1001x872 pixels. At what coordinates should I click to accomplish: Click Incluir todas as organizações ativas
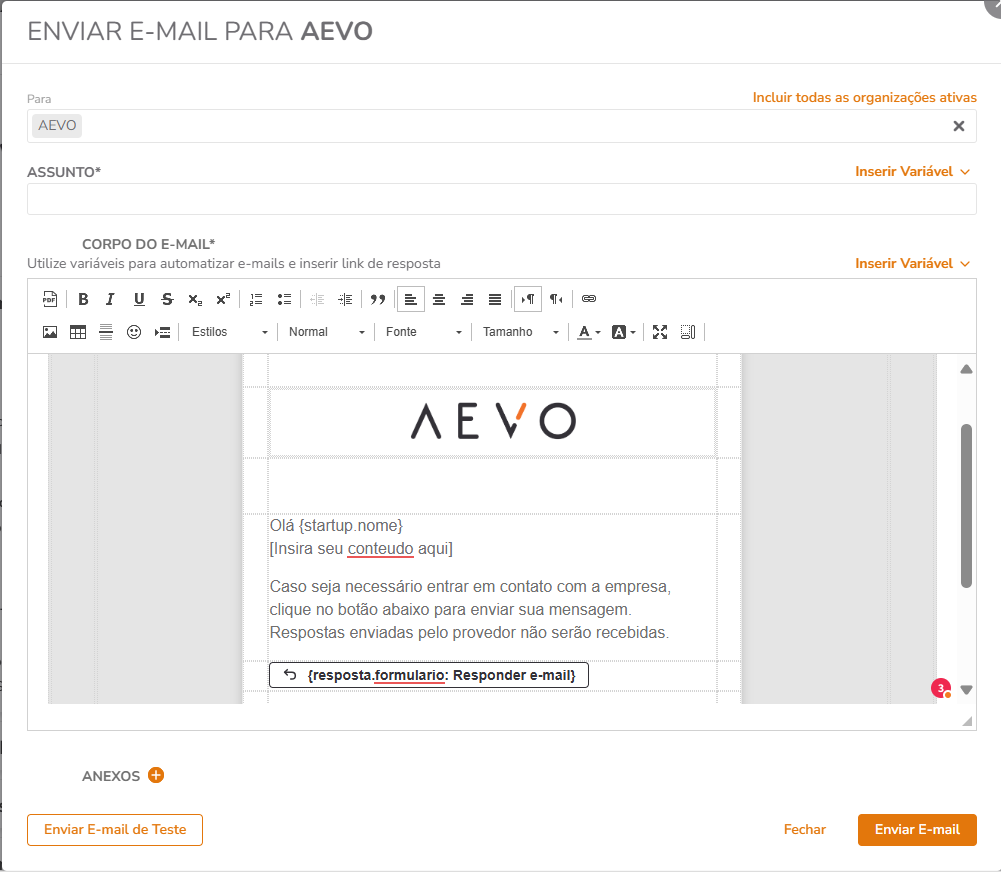pos(864,97)
